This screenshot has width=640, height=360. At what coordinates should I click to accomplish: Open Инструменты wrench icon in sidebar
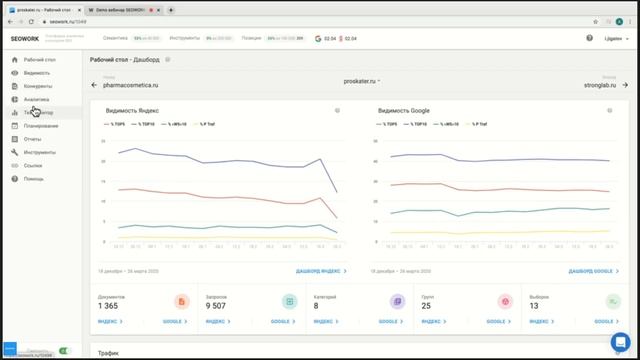[15, 152]
